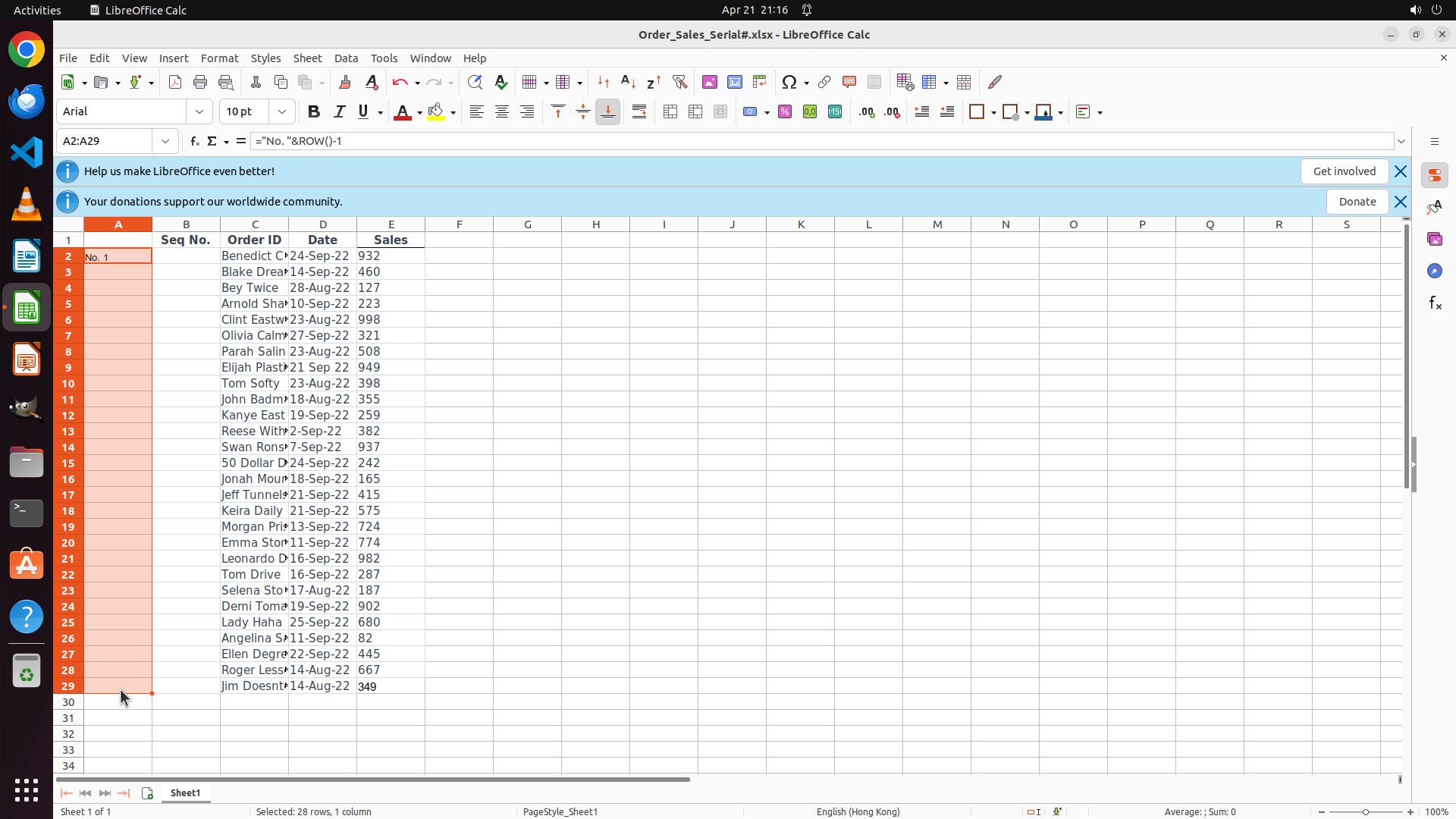Expand the Font Name dropdown
This screenshot has width=1456, height=819.
[199, 112]
